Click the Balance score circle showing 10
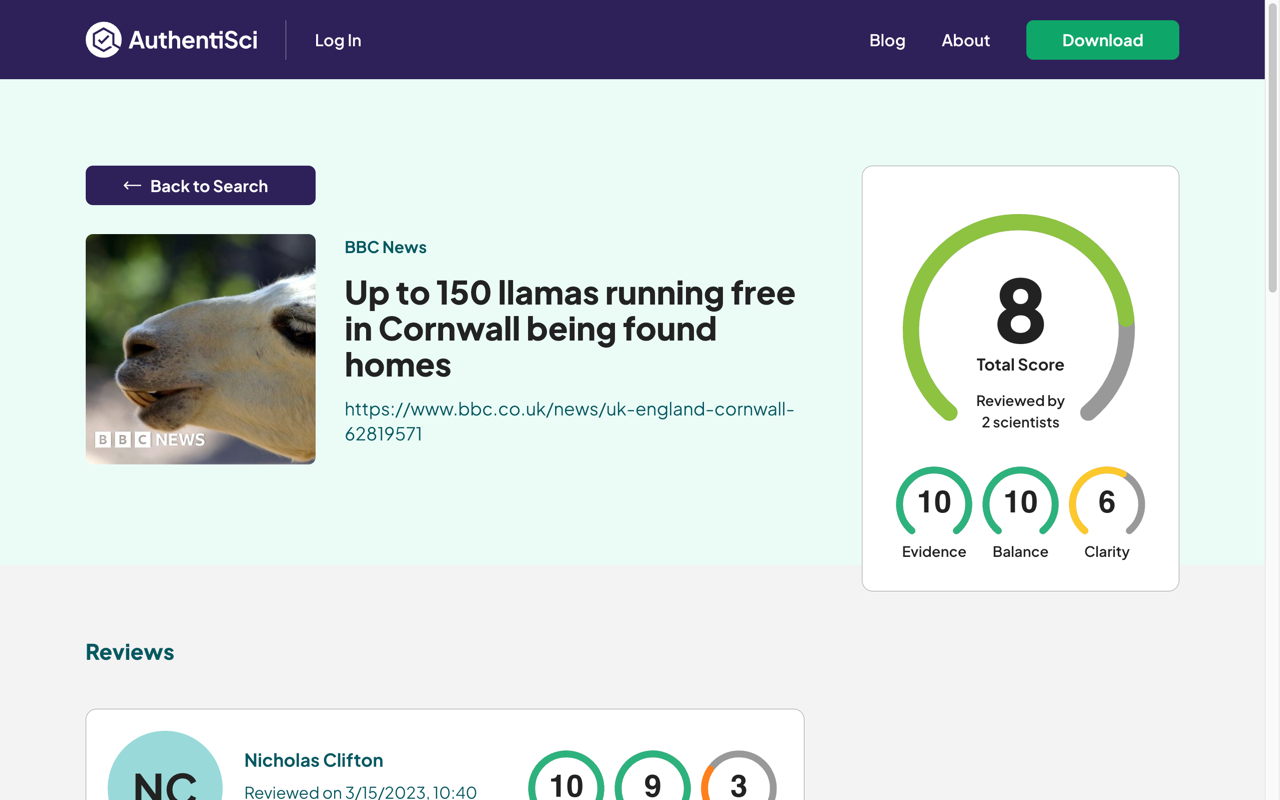The image size is (1280, 800). 1020,502
